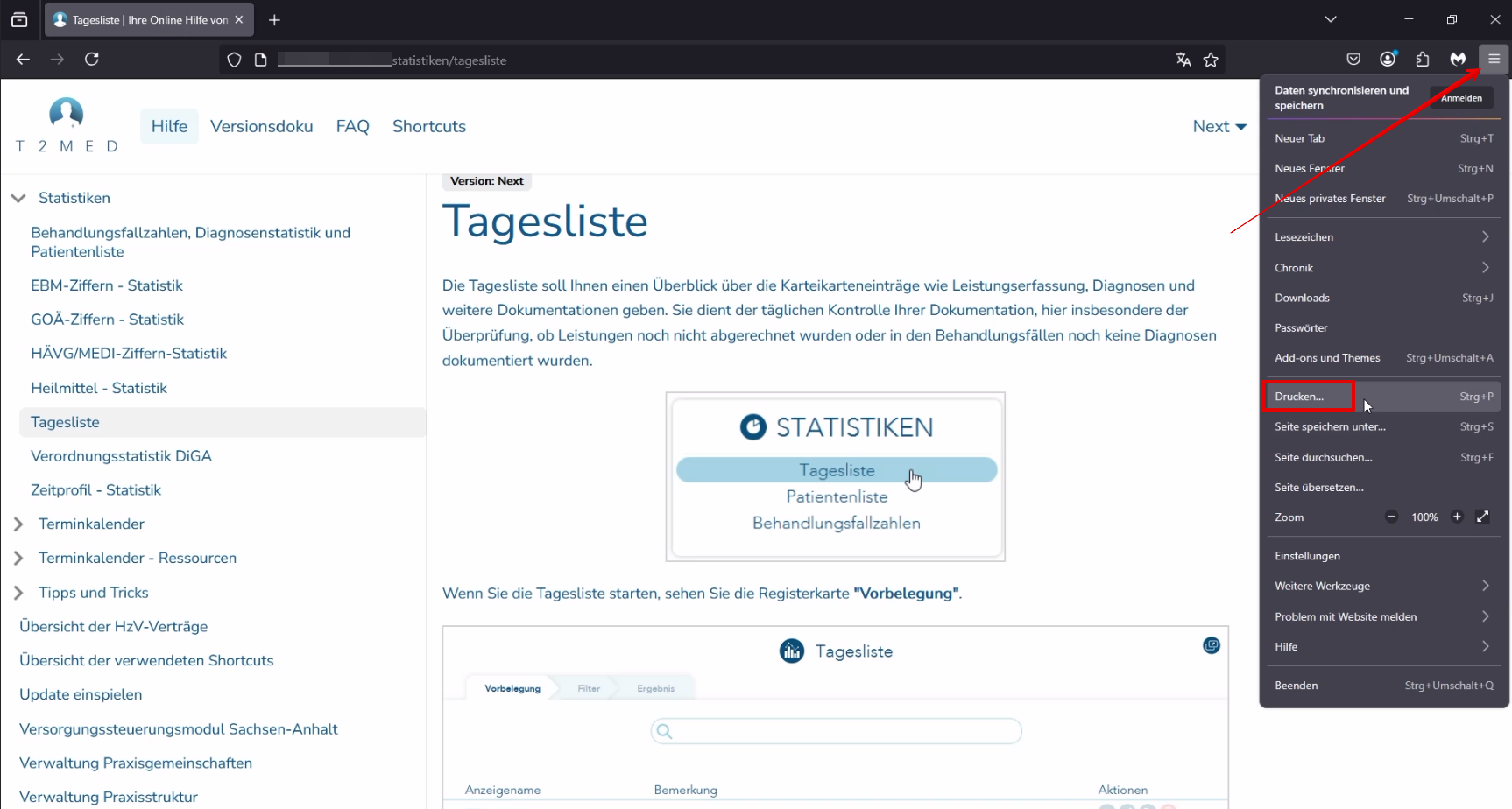This screenshot has height=809, width=1512.
Task: Collapse the Statistiken sidebar section
Action: click(18, 198)
